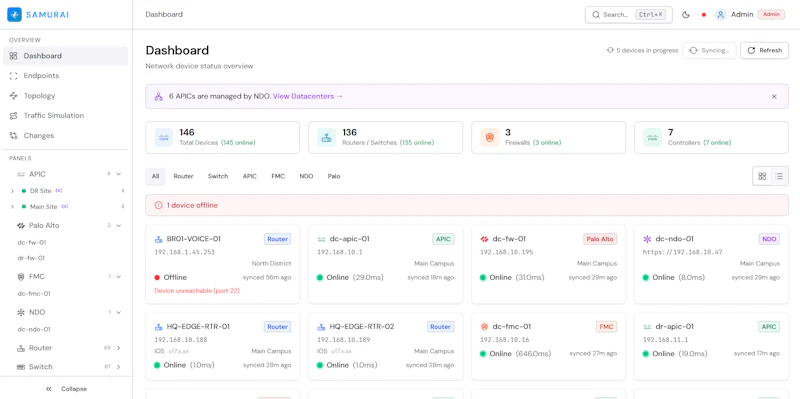The image size is (800, 399).
Task: Collapse the NDO panel chevron
Action: (x=118, y=312)
